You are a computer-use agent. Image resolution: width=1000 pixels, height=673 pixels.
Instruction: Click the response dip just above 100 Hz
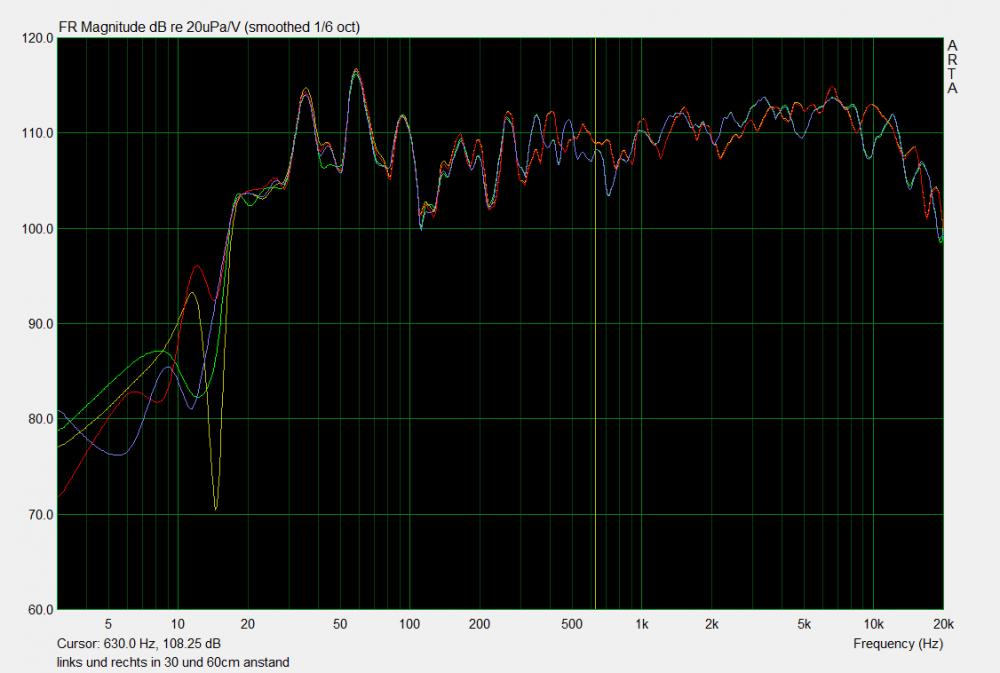(421, 226)
